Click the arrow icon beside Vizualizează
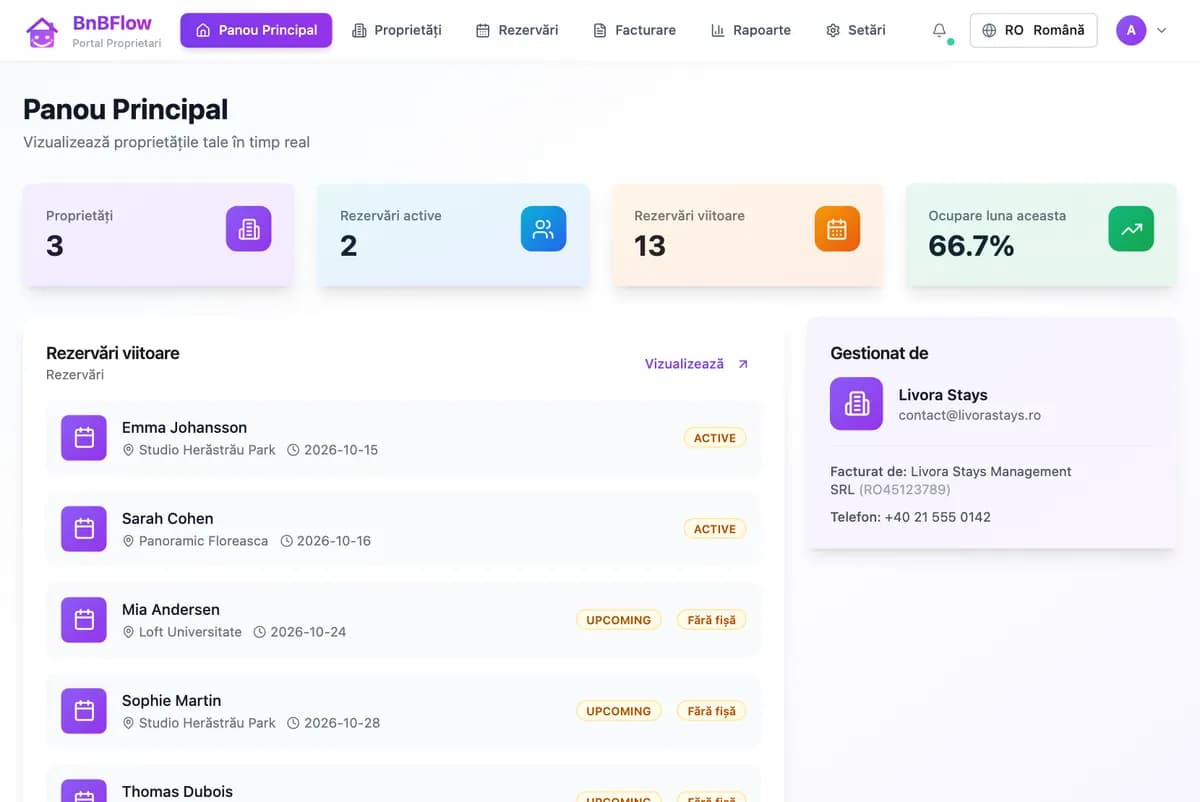 click(x=743, y=364)
